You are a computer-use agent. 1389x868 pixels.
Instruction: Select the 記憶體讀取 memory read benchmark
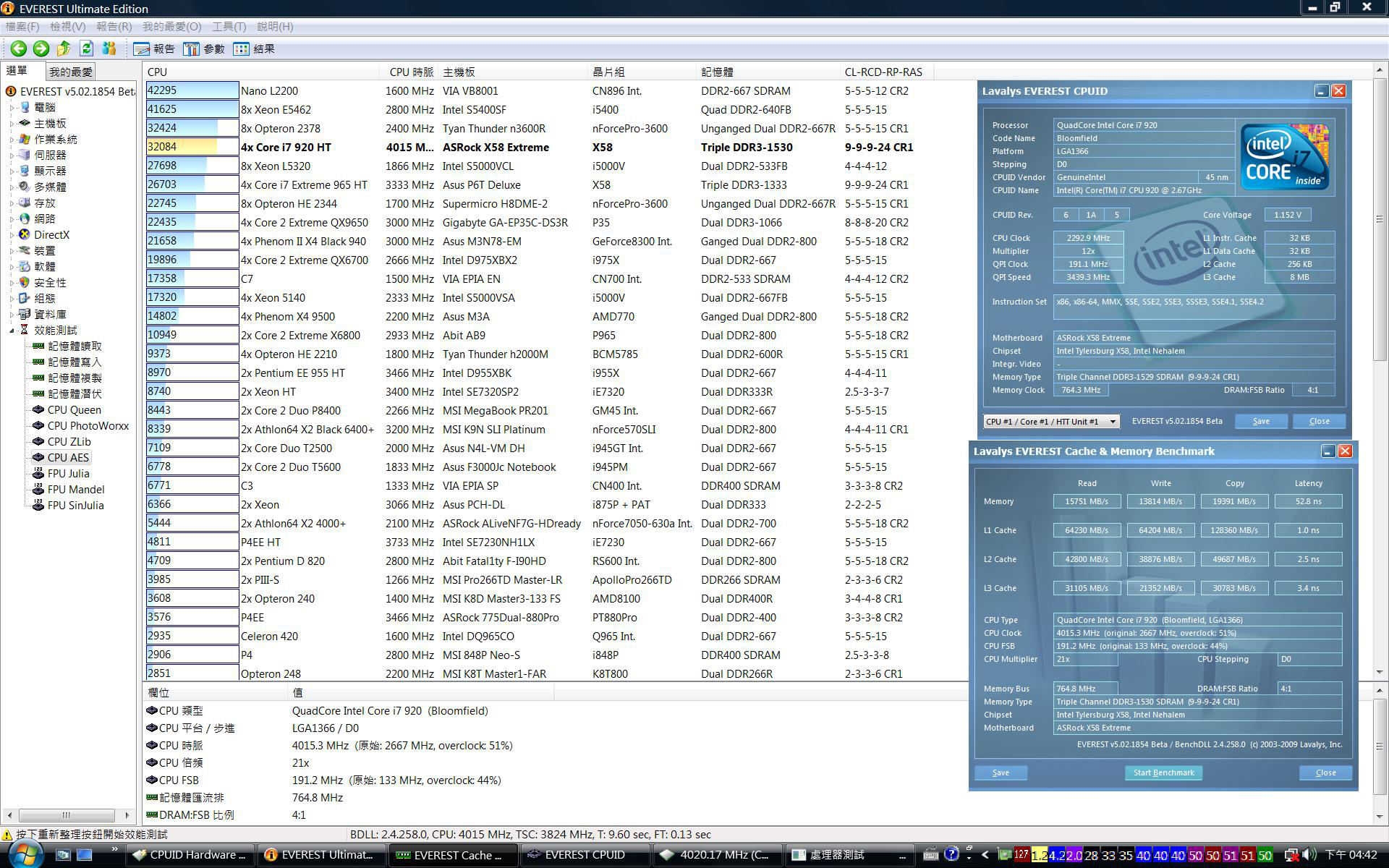click(75, 346)
